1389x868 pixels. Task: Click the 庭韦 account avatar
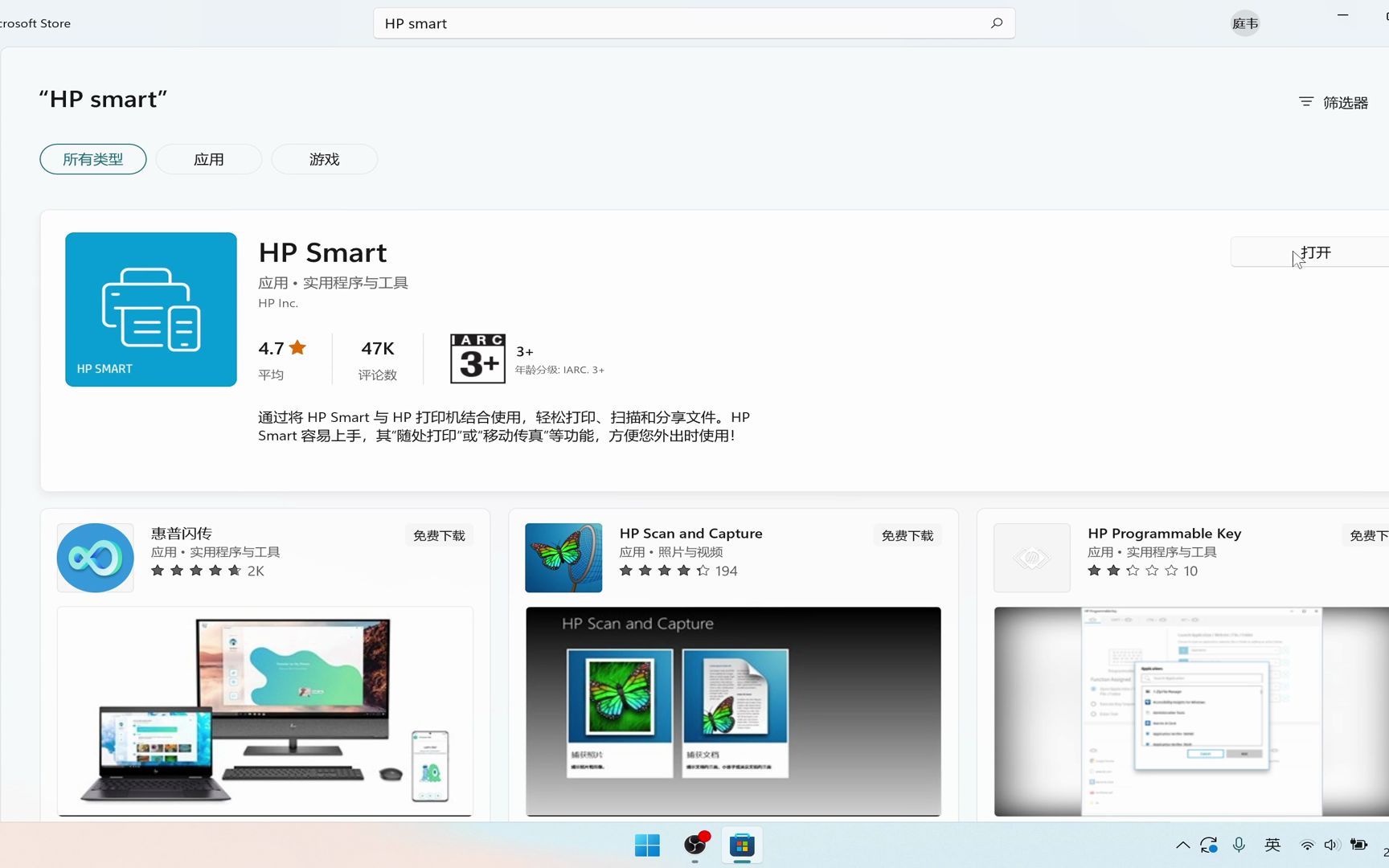click(1244, 23)
